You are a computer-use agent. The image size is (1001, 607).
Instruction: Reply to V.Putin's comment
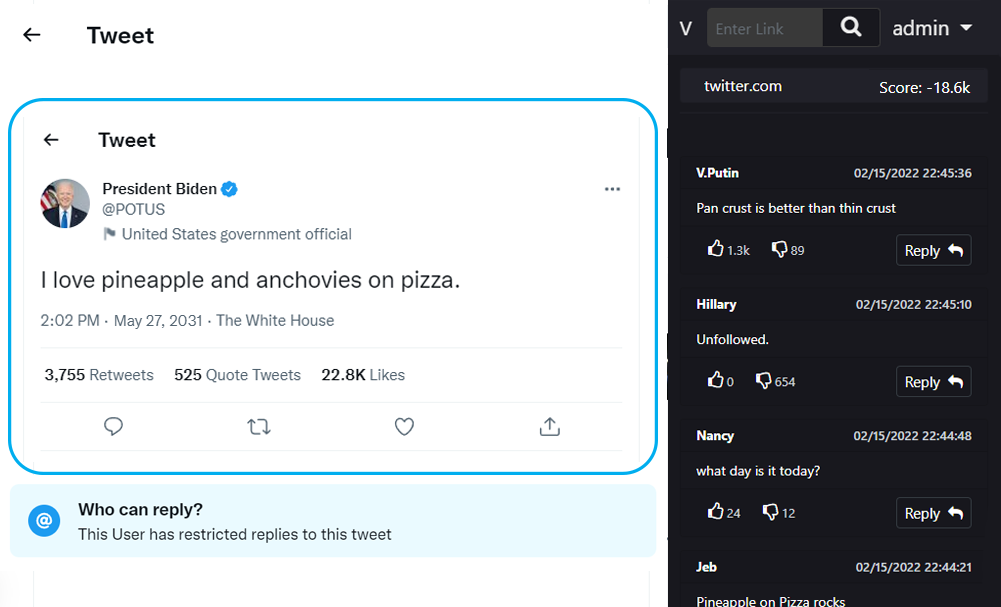coord(933,250)
